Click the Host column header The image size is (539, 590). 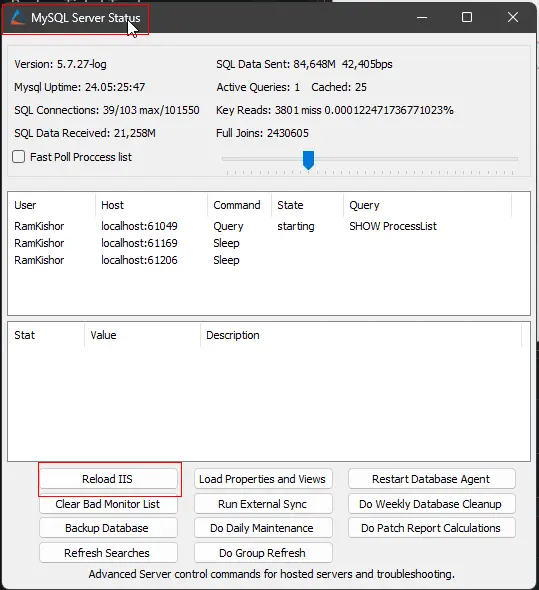click(151, 205)
